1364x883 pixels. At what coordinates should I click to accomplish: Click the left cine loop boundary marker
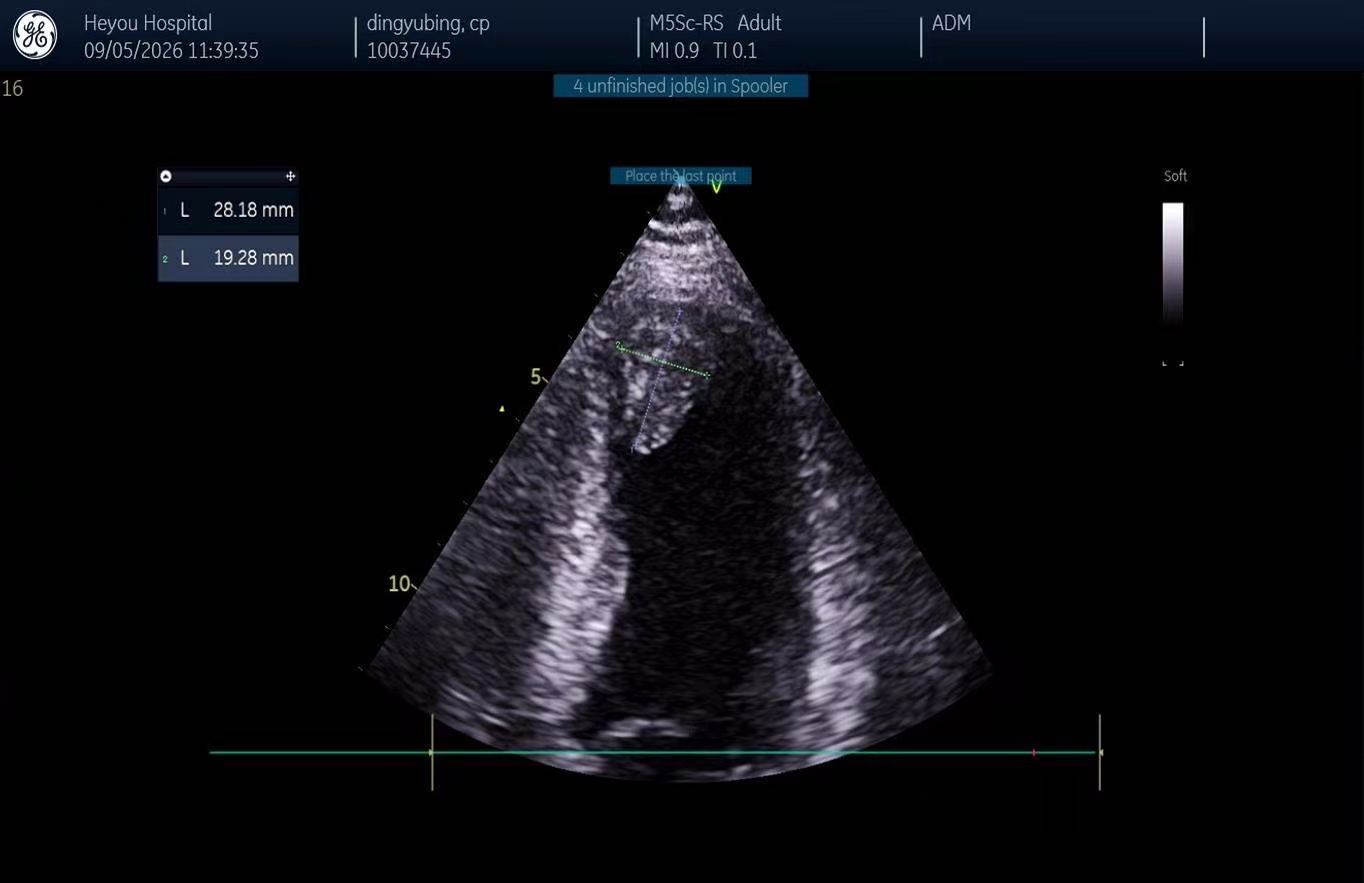tap(432, 752)
